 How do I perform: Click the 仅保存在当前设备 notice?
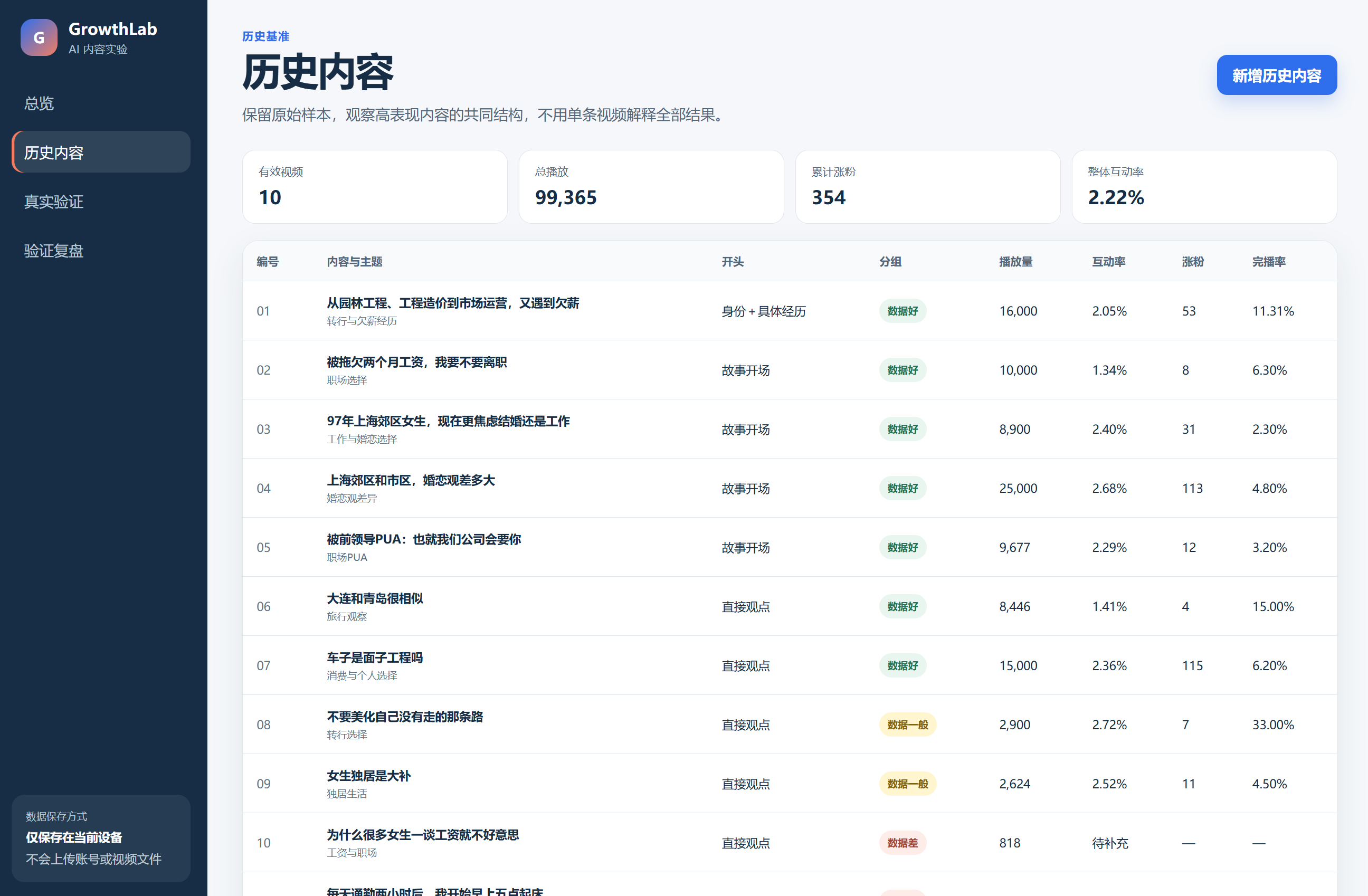tap(73, 838)
